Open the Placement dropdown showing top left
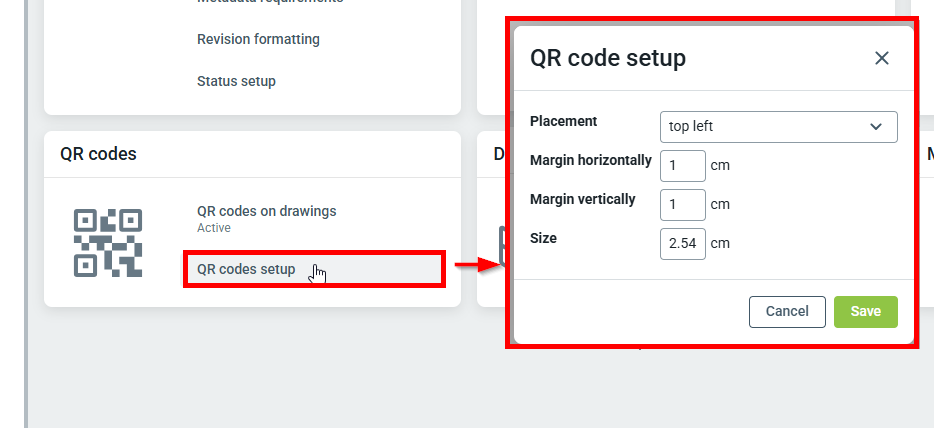This screenshot has width=934, height=428. [778, 127]
